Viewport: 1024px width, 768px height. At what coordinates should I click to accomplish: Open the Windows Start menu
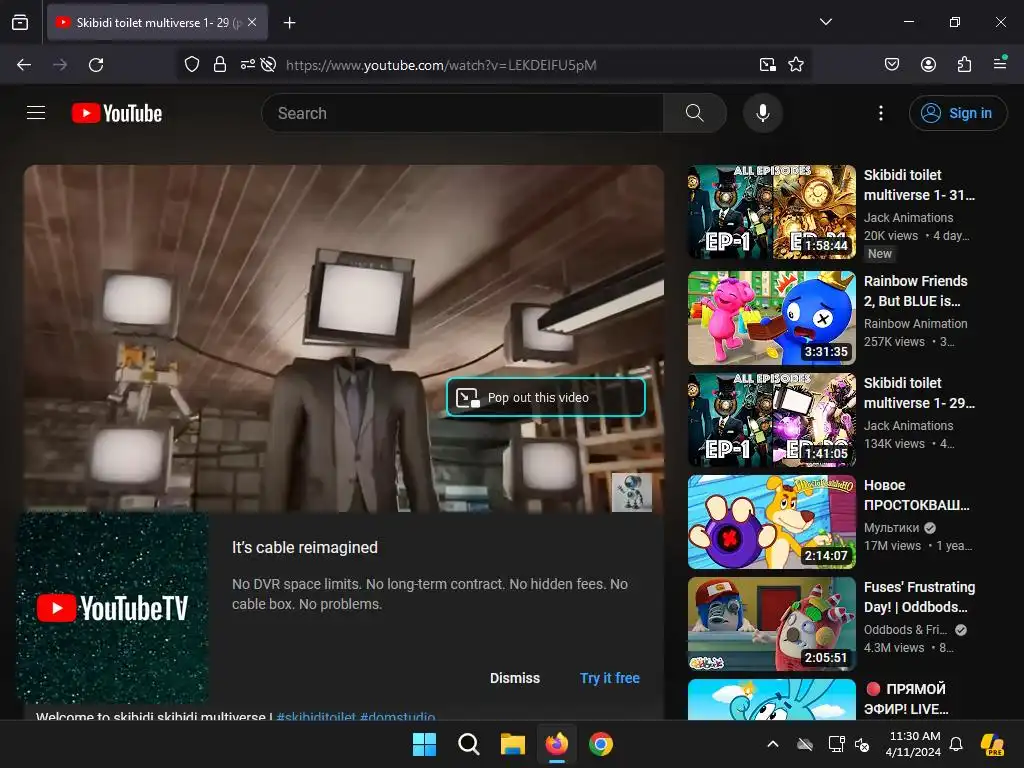pyautogui.click(x=424, y=744)
